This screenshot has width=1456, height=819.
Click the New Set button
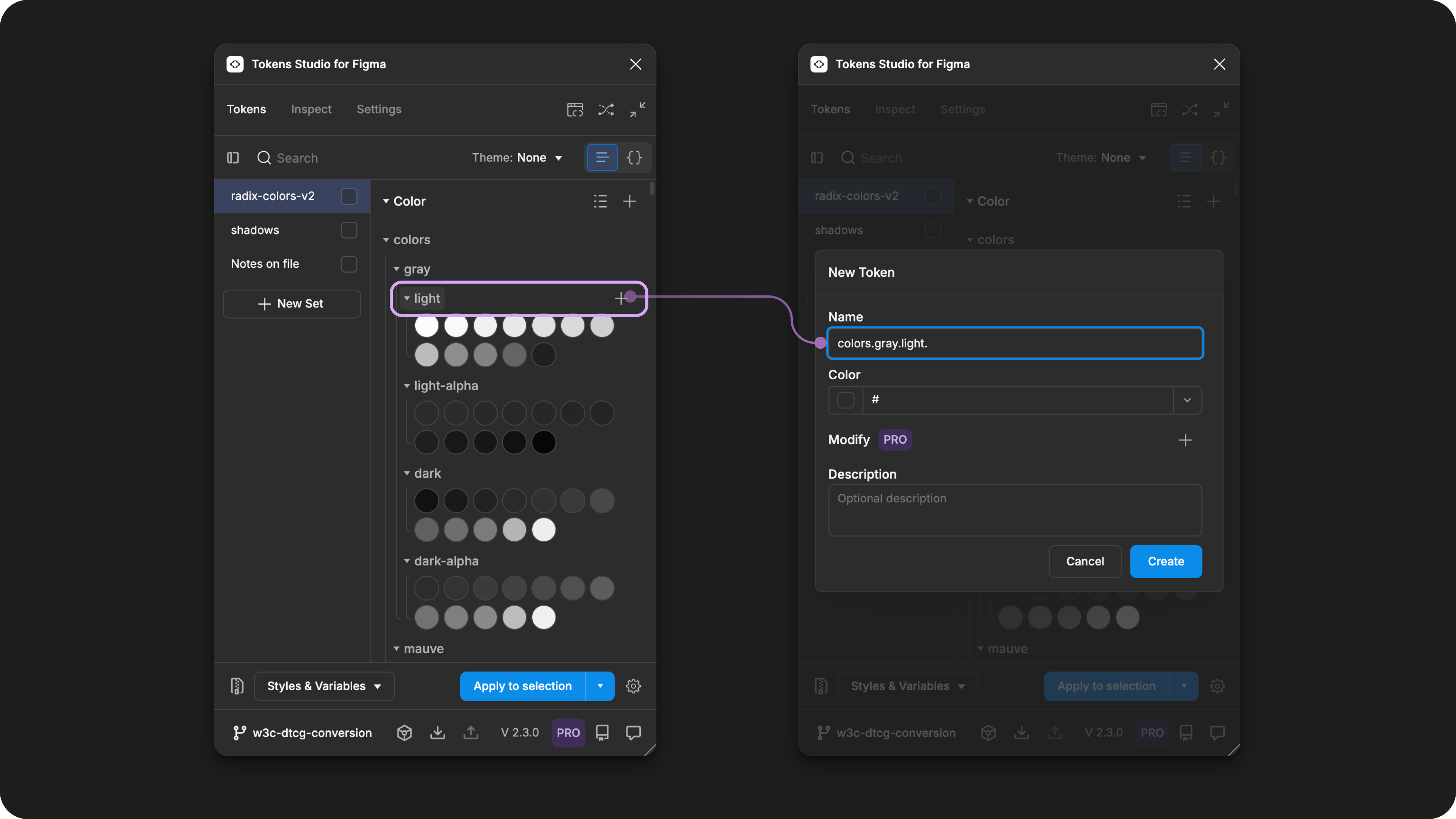[x=292, y=304]
